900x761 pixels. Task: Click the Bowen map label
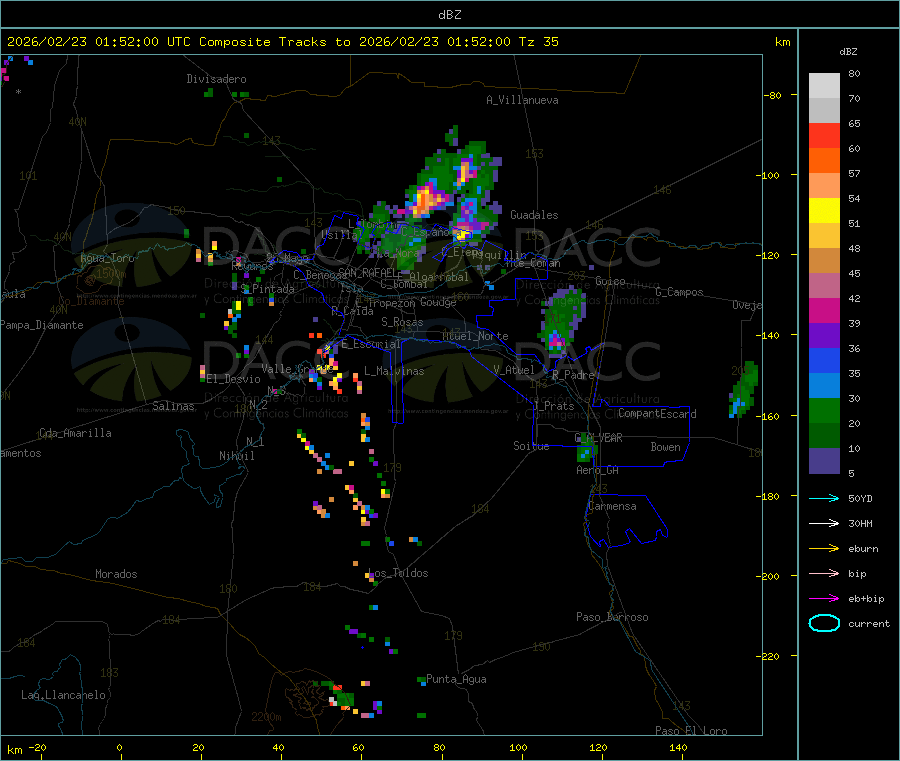coord(665,446)
